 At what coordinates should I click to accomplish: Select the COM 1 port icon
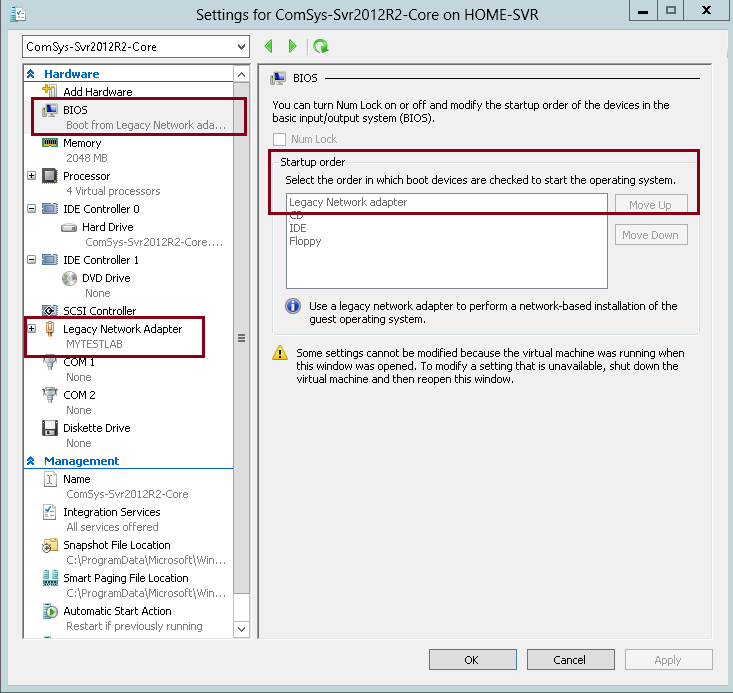coord(50,363)
